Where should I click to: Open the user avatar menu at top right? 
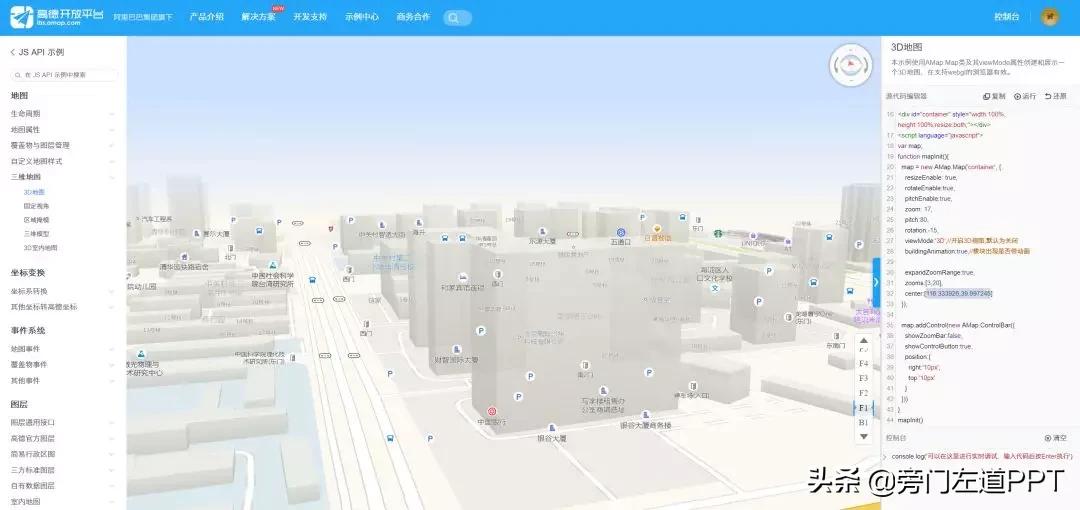tap(1050, 17)
